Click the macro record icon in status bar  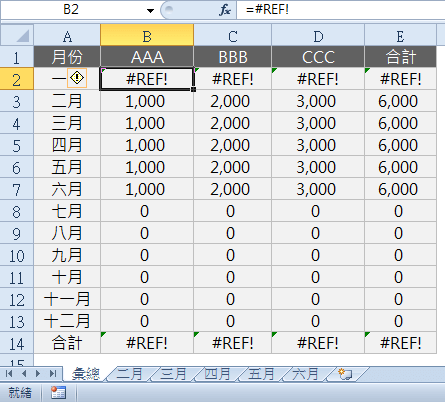(59, 393)
